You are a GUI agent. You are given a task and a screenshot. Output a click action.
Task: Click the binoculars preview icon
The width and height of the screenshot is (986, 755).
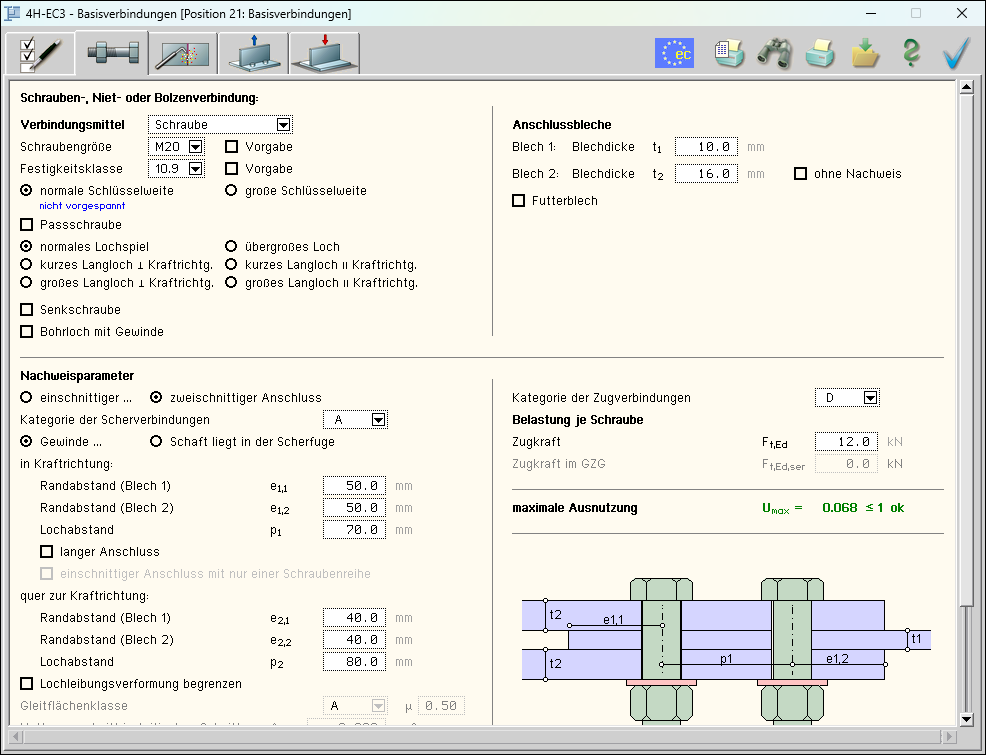774,53
